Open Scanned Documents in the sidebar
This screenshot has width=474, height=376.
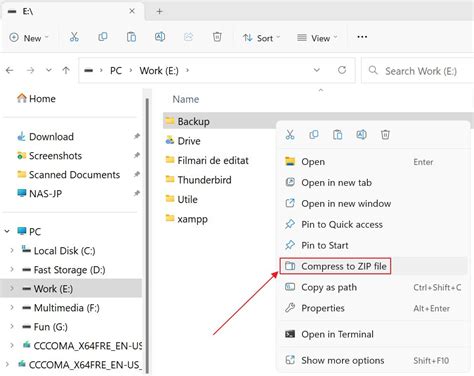[74, 174]
